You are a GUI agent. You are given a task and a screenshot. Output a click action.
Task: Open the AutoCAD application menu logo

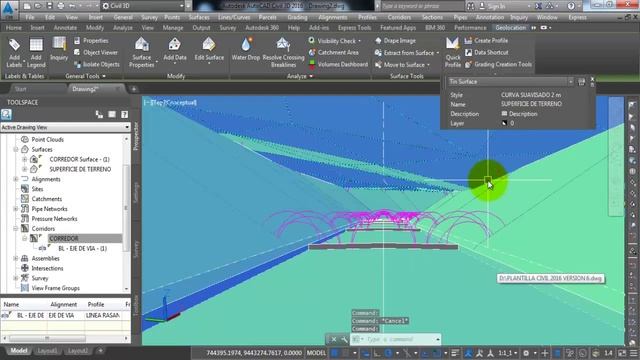pos(9,9)
